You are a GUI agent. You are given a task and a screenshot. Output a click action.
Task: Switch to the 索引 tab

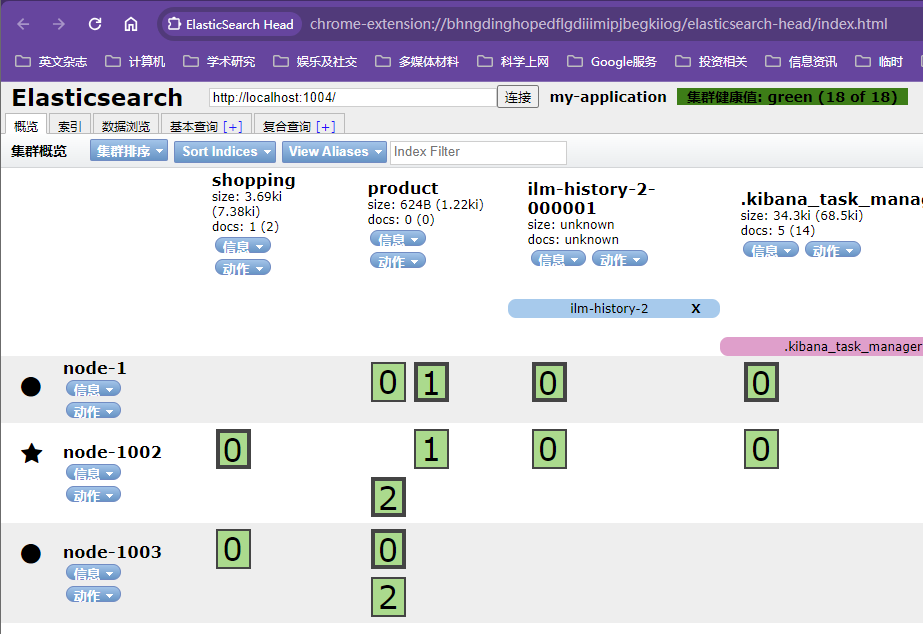[x=69, y=126]
